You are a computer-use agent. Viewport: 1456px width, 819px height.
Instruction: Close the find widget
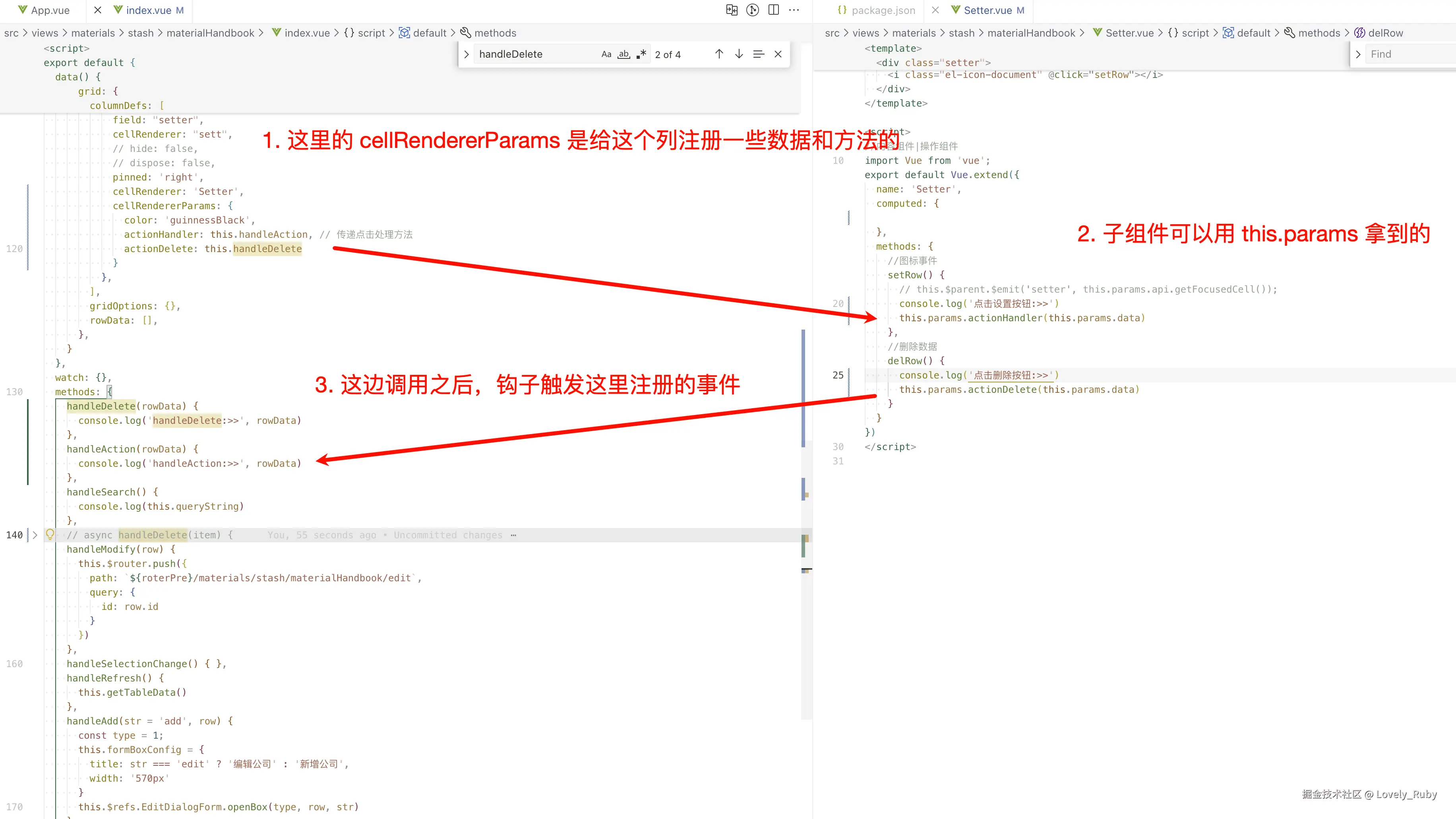click(778, 54)
